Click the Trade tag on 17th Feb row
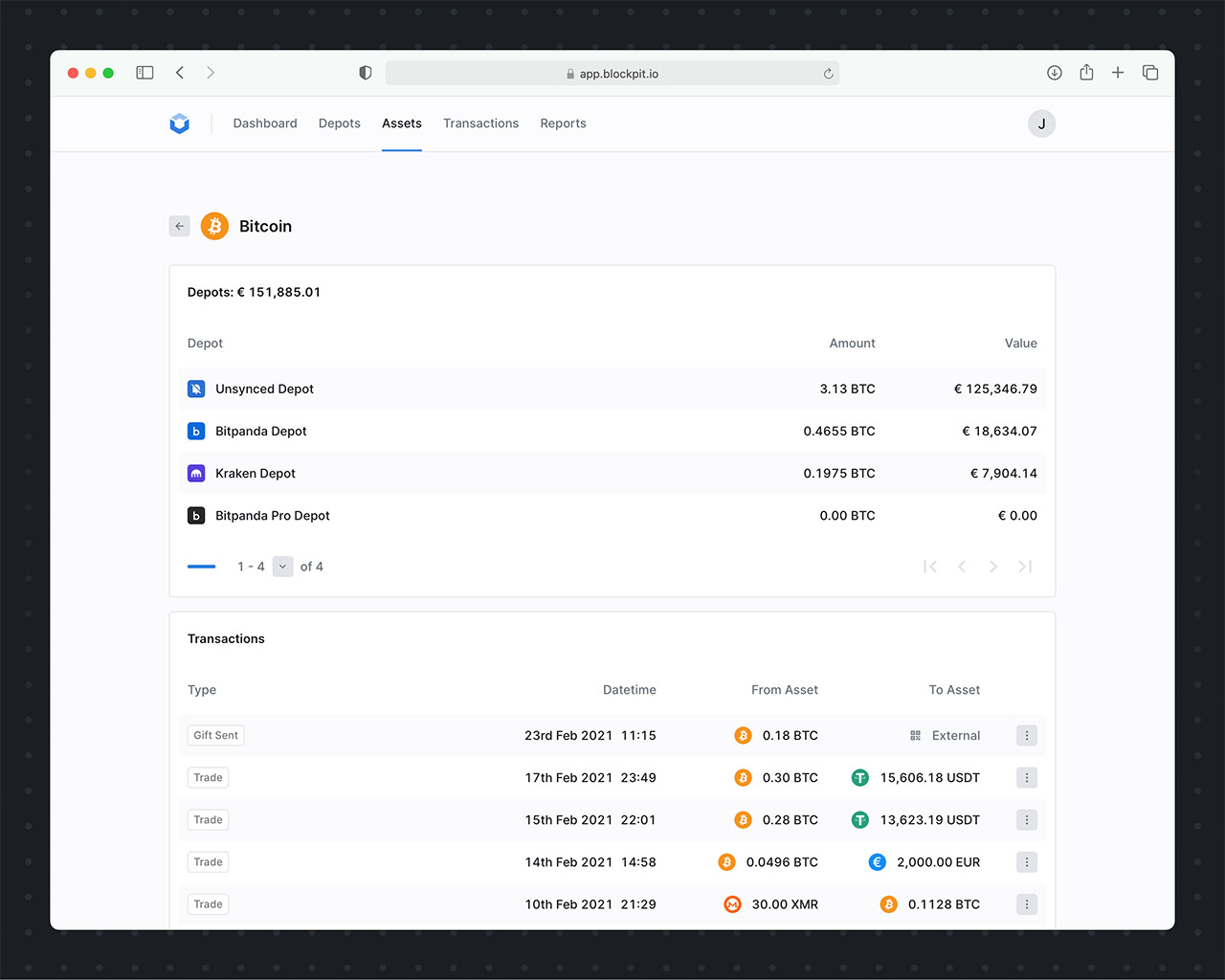Viewport: 1225px width, 980px height. (x=208, y=777)
